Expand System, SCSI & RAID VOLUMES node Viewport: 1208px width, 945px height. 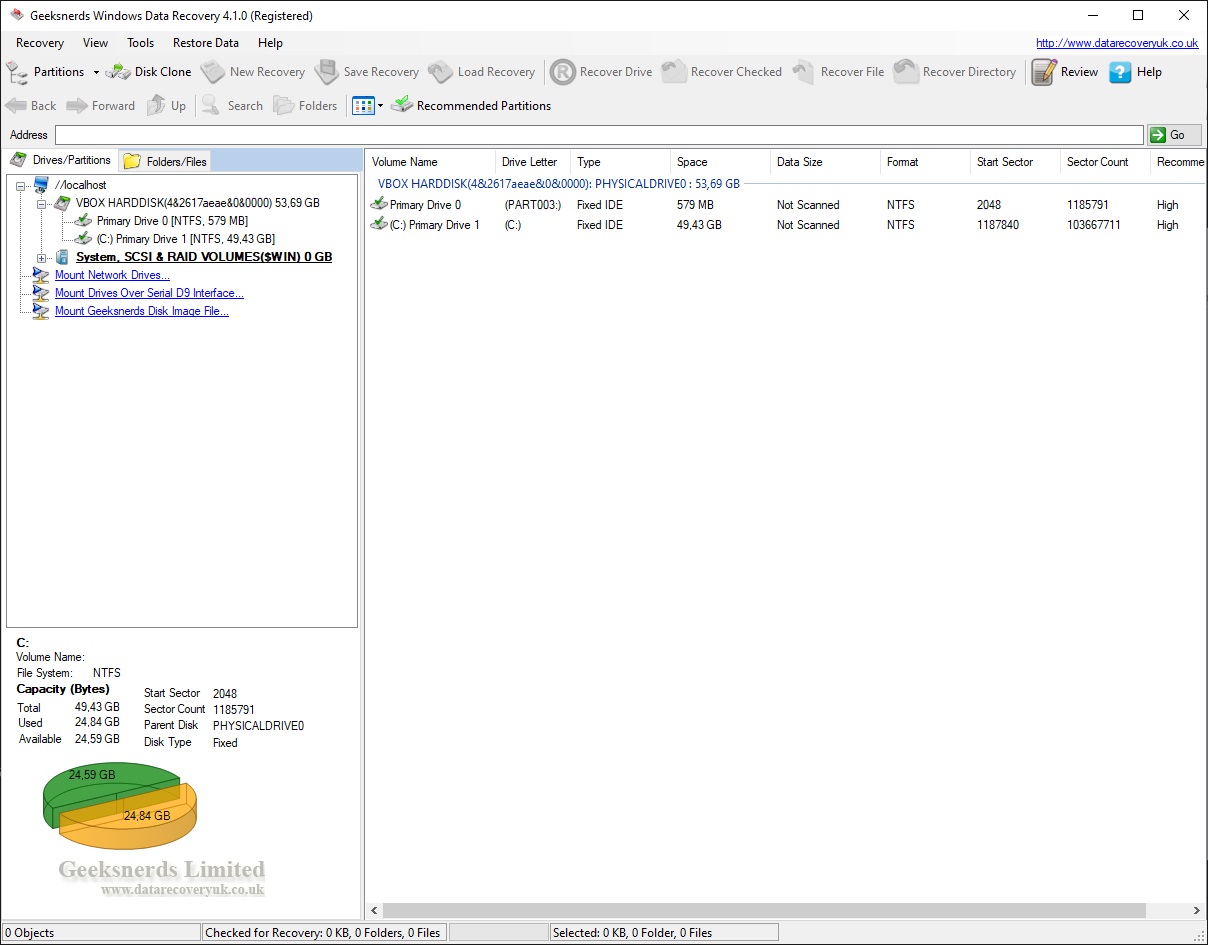[x=42, y=257]
